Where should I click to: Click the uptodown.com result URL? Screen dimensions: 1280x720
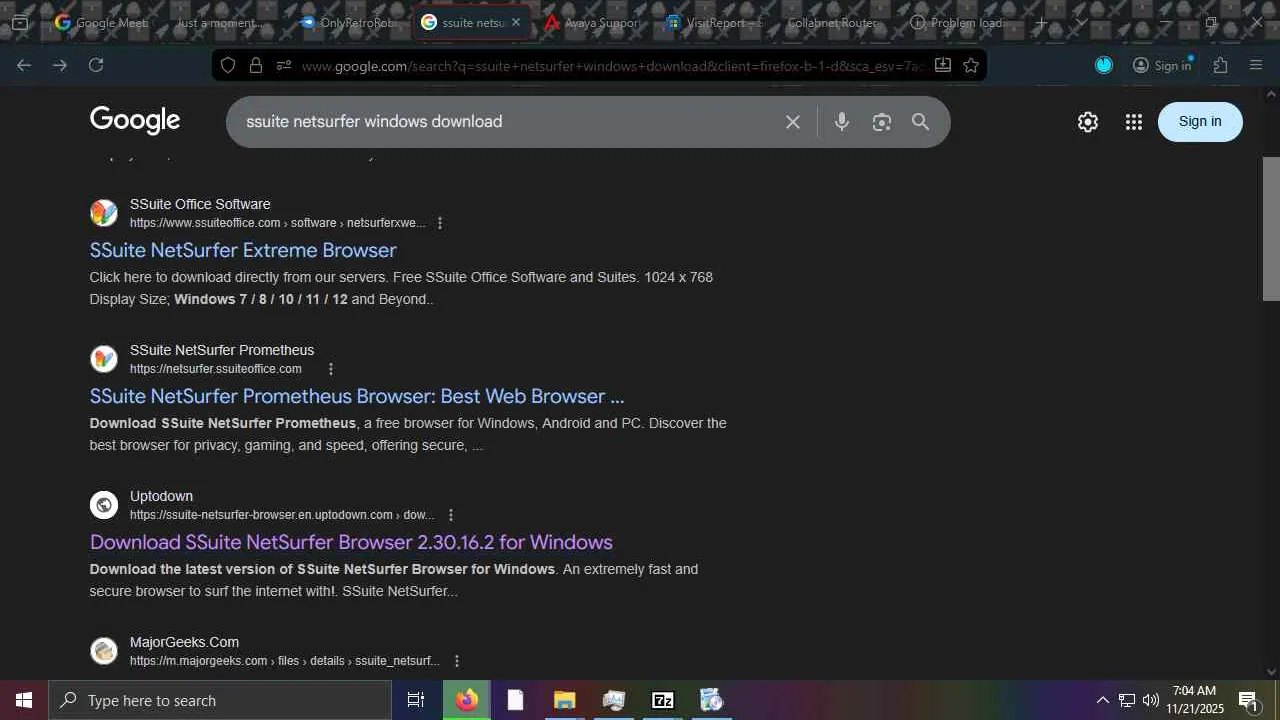pos(282,515)
